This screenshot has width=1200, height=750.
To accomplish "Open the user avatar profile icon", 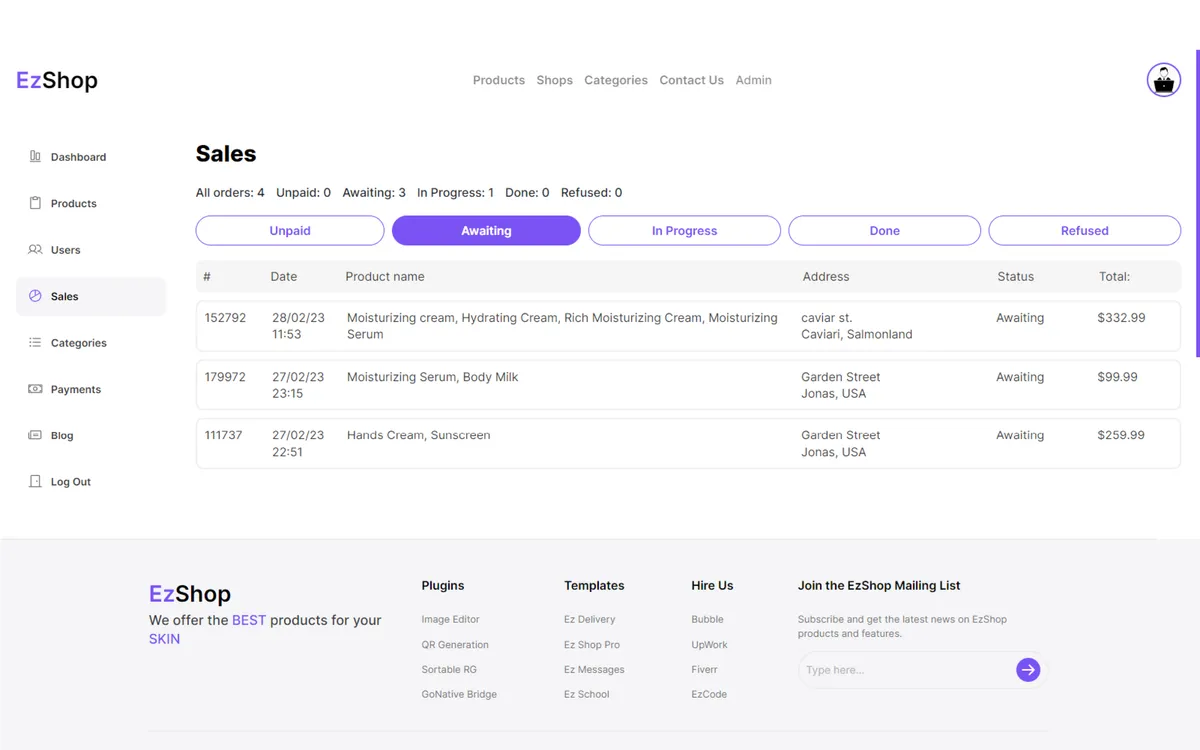I will tap(1163, 80).
